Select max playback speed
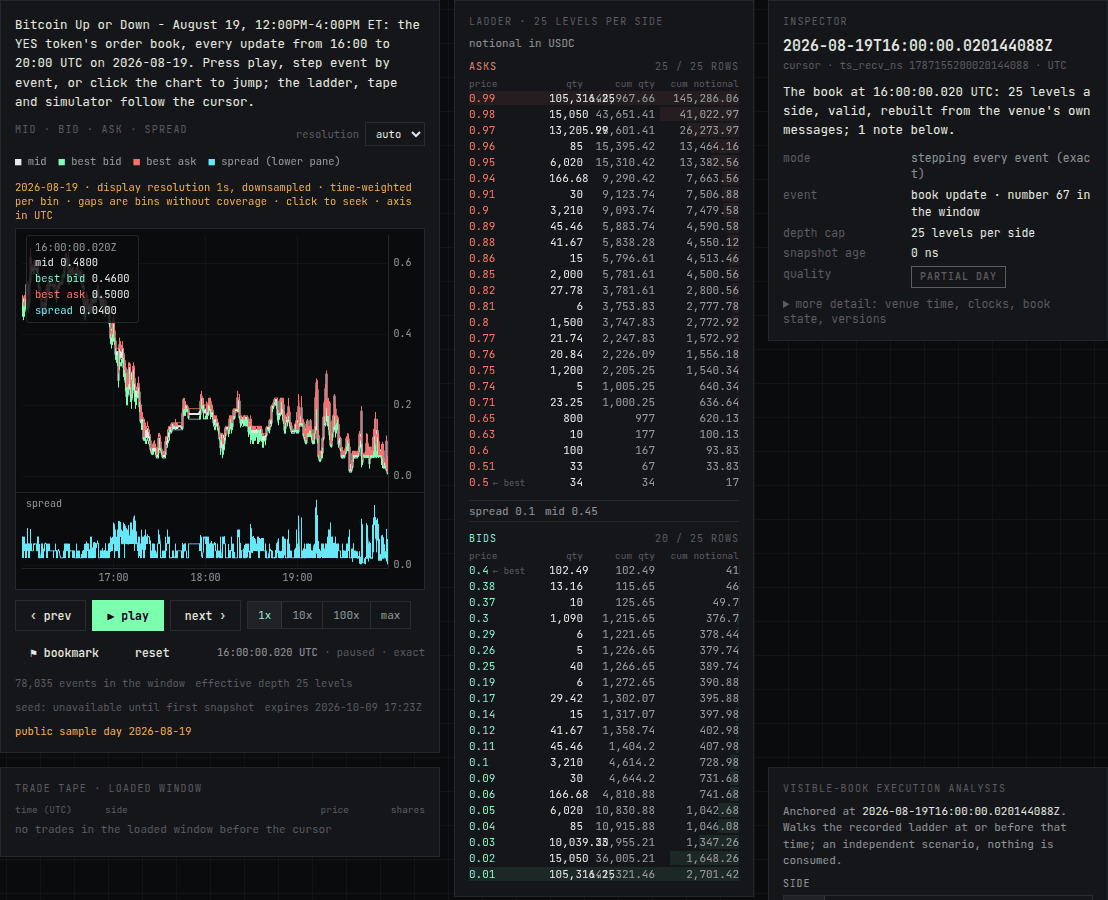Viewport: 1108px width, 900px height. click(390, 616)
